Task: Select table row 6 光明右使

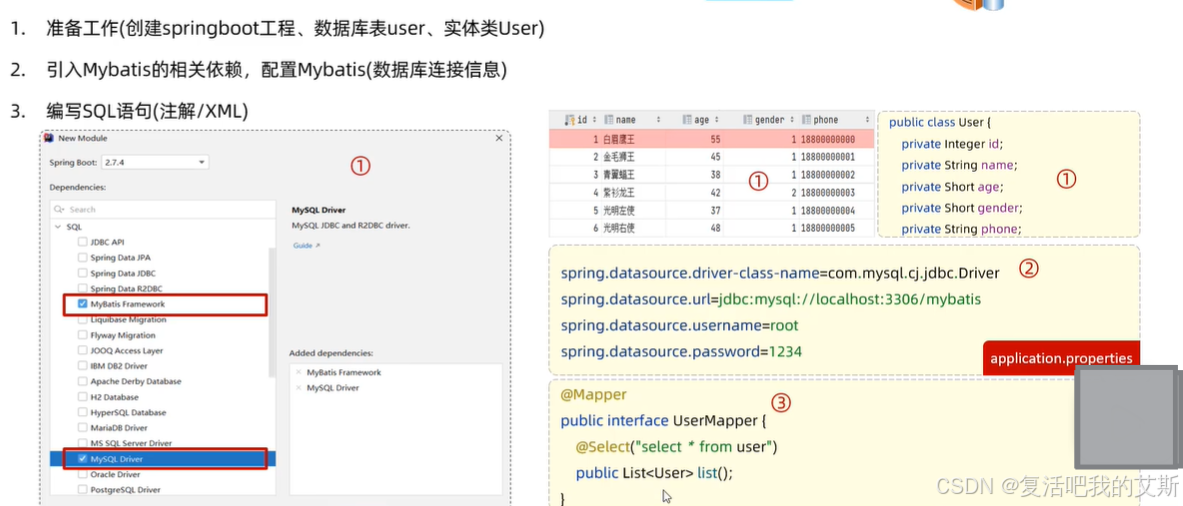Action: click(712, 228)
